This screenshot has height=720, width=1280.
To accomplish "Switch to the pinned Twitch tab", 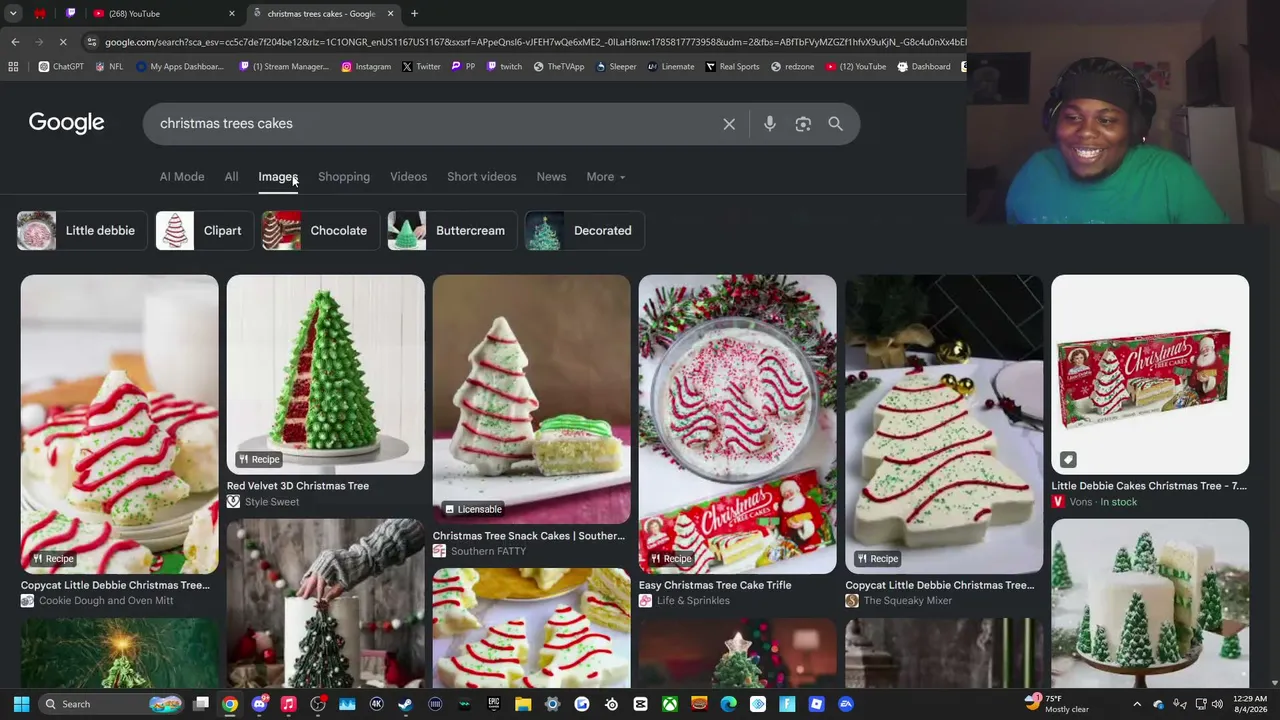I will click(70, 14).
